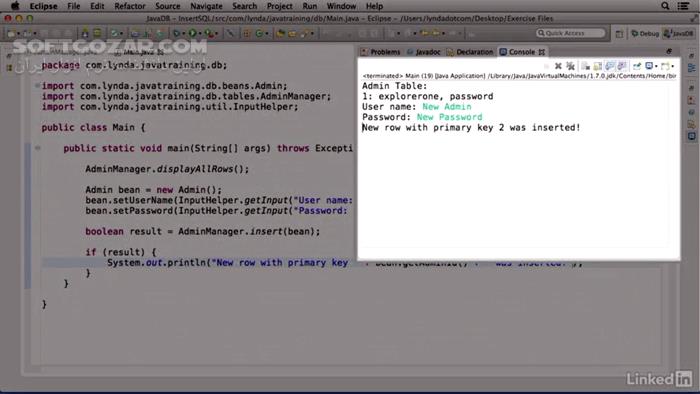The width and height of the screenshot is (700, 394).
Task: Open the Debug launch dropdown arrow
Action: click(x=183, y=33)
